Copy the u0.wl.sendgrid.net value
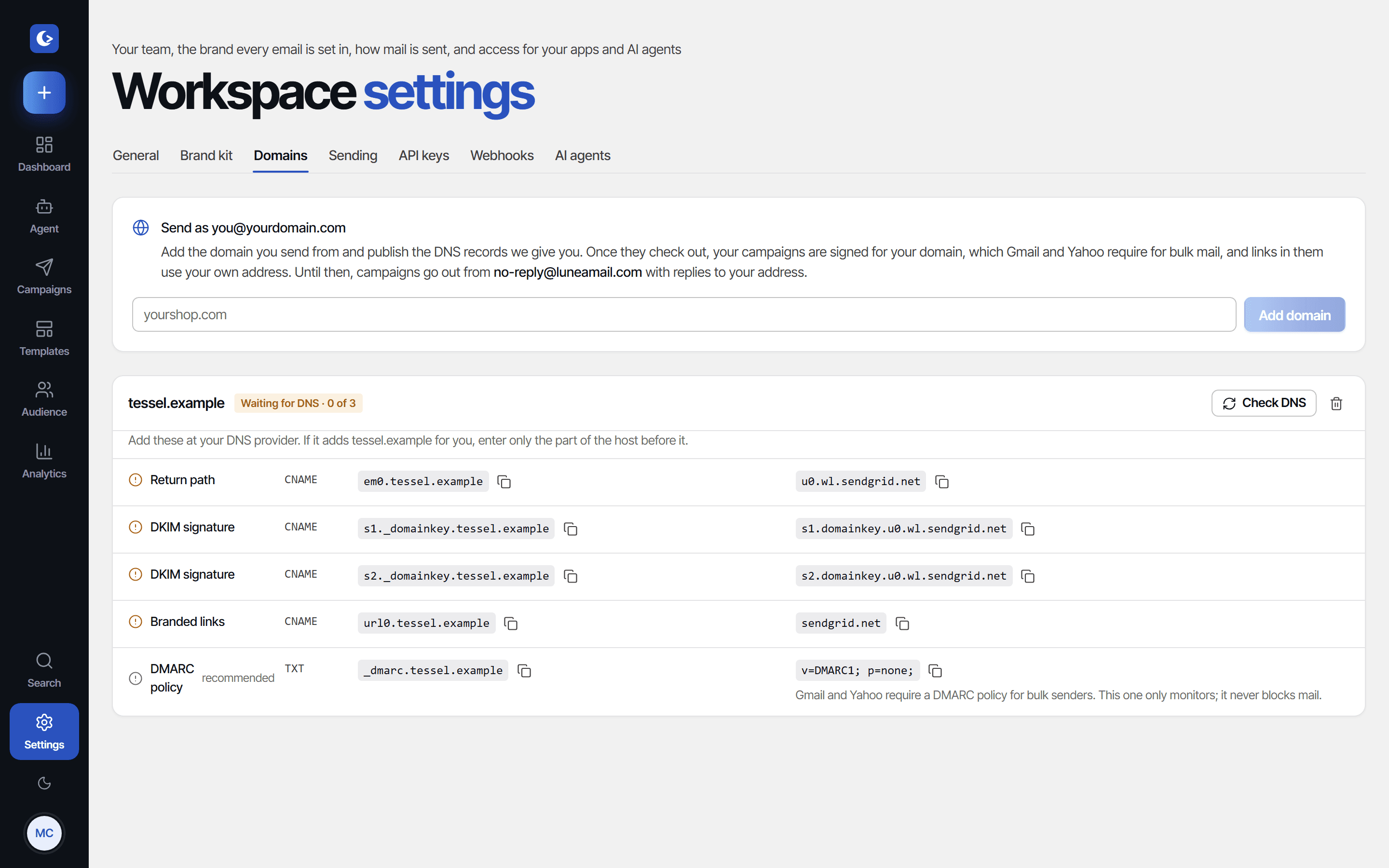This screenshot has height=868, width=1389. point(942,482)
